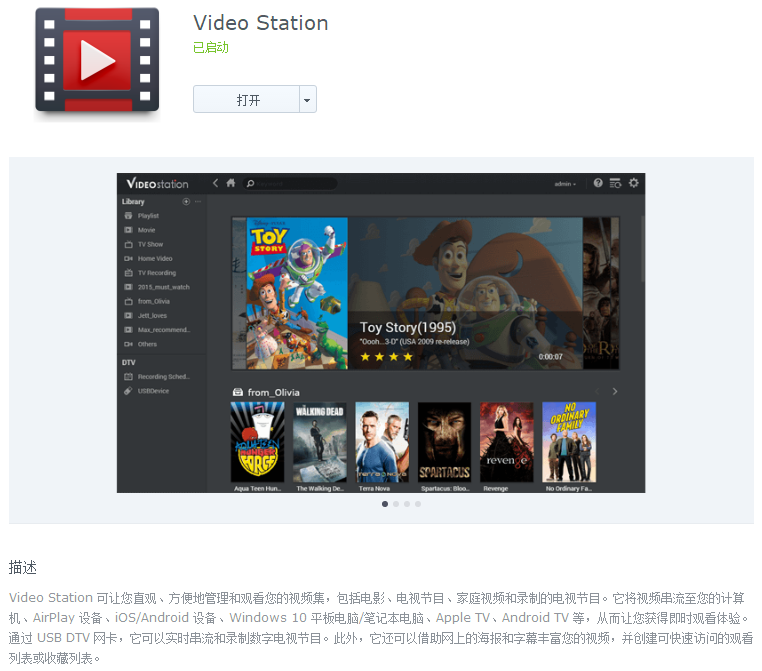Click Recording Schedule under DTV
The image size is (762, 671).
click(162, 377)
